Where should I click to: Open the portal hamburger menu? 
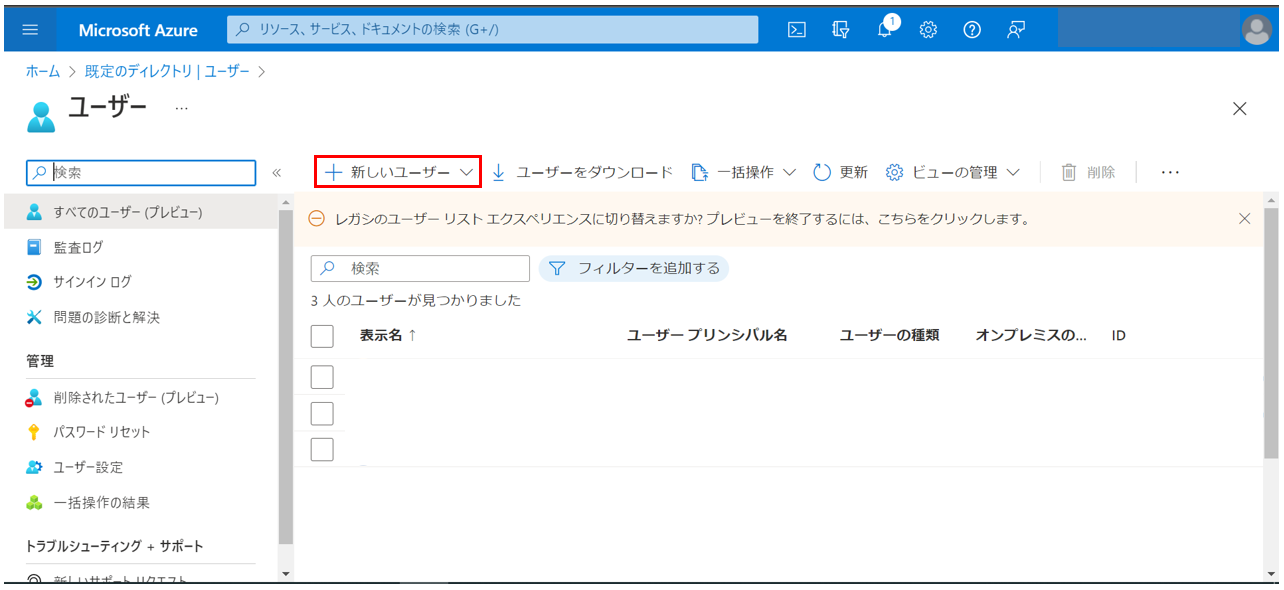coord(29,29)
